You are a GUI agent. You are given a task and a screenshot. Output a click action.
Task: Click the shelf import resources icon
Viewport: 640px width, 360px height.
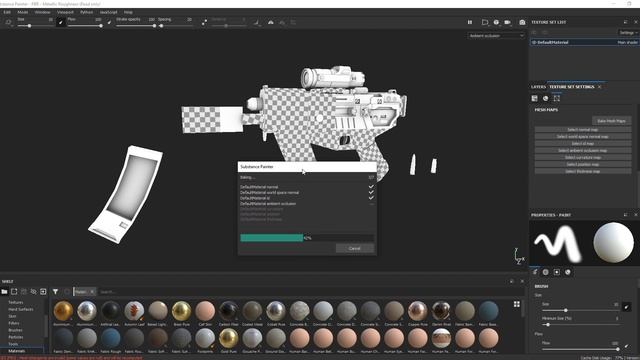43,292
